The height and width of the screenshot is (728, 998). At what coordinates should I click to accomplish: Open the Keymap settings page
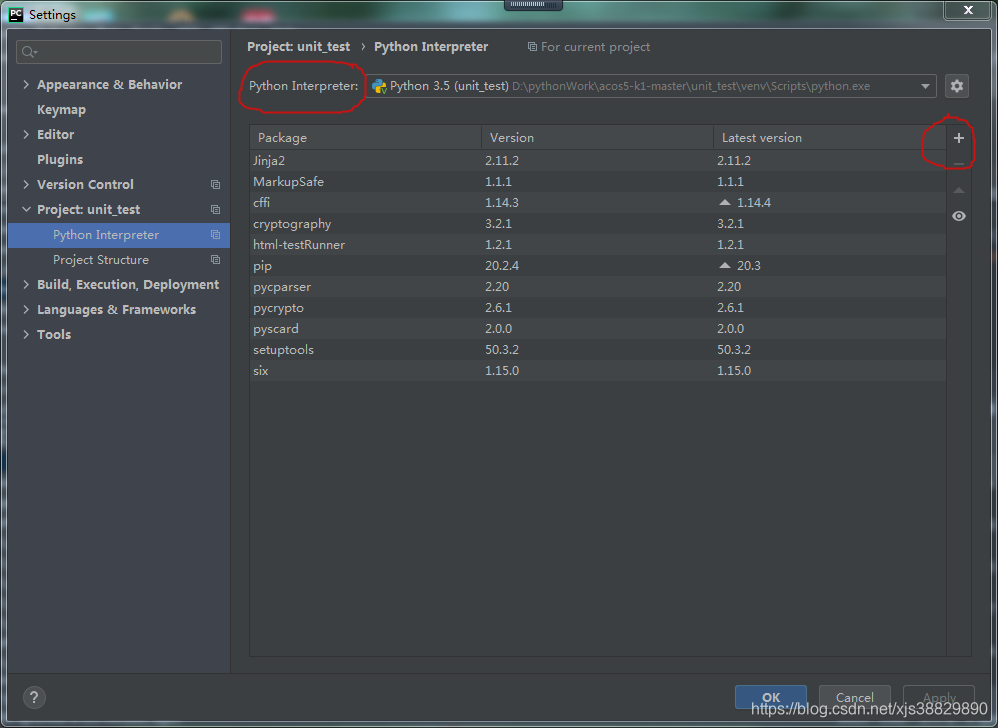[61, 109]
